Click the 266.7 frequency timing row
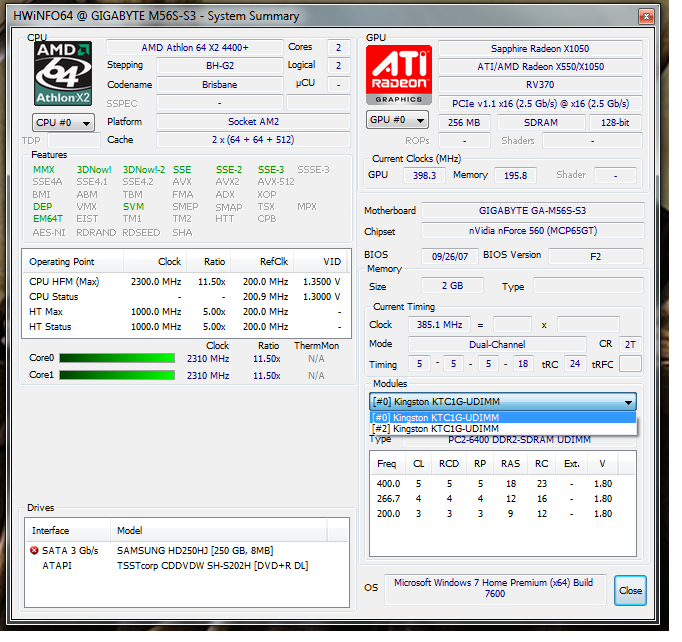682x642 pixels. (502, 498)
